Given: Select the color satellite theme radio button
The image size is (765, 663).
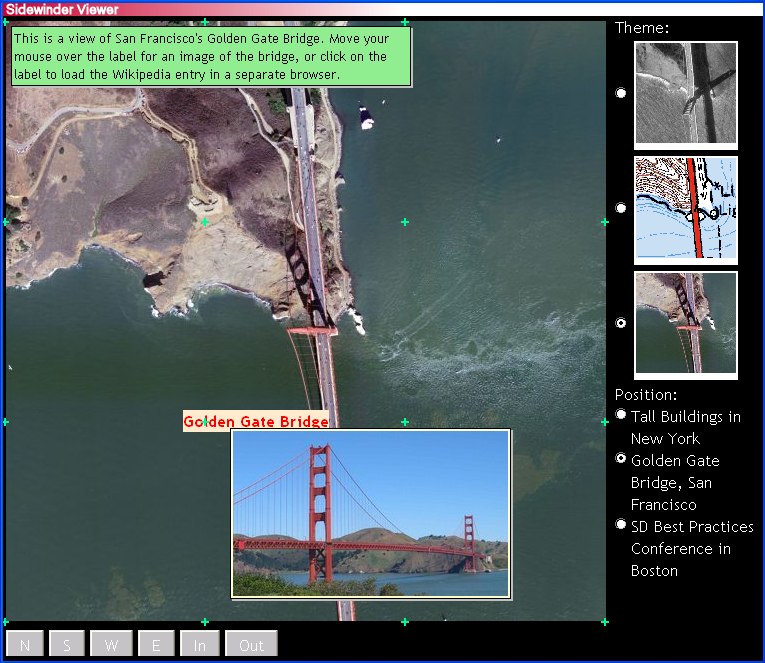Looking at the screenshot, I should [621, 323].
